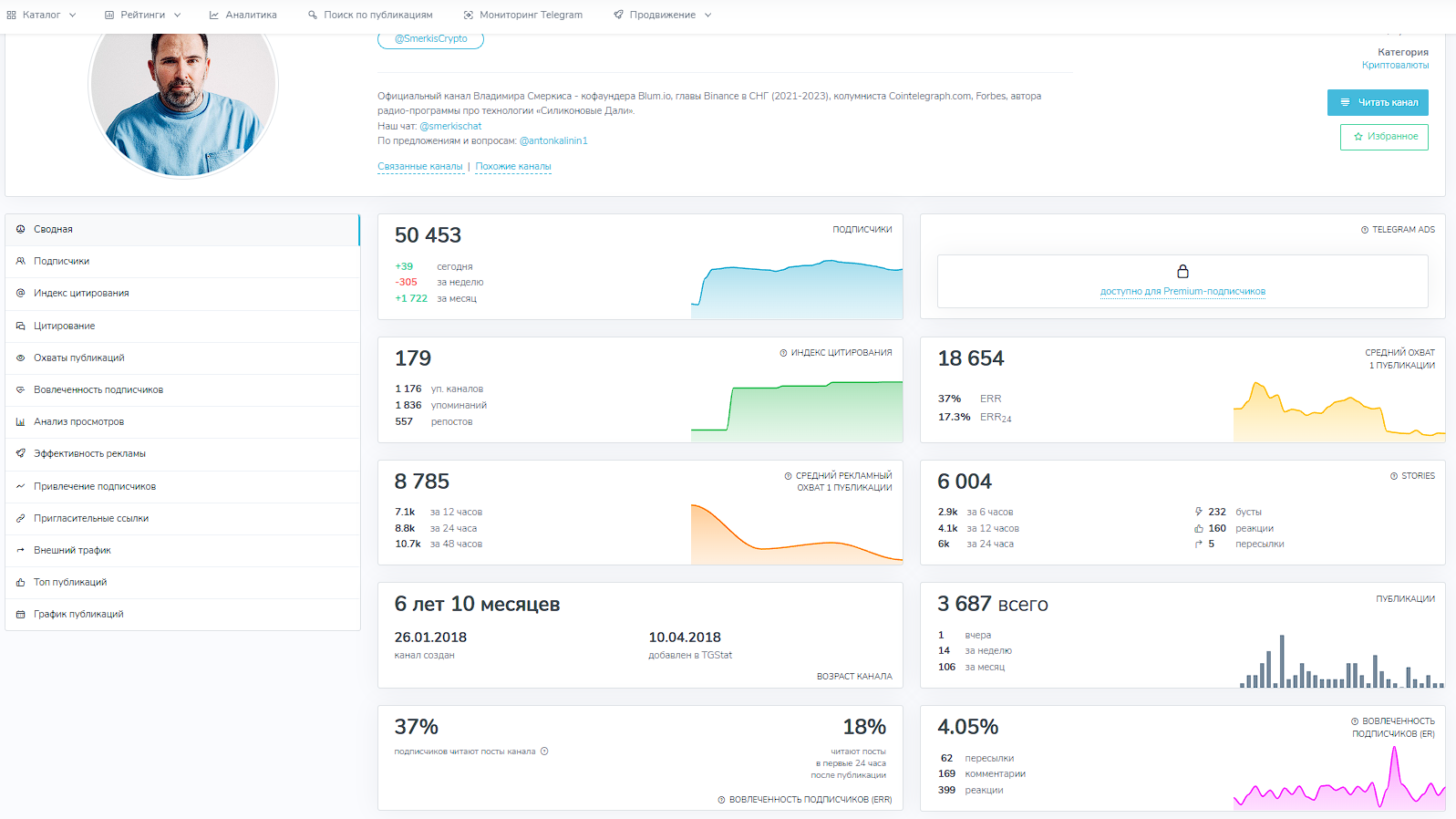The width and height of the screenshot is (1456, 819).
Task: Click the Аналитика chart icon
Action: point(213,15)
